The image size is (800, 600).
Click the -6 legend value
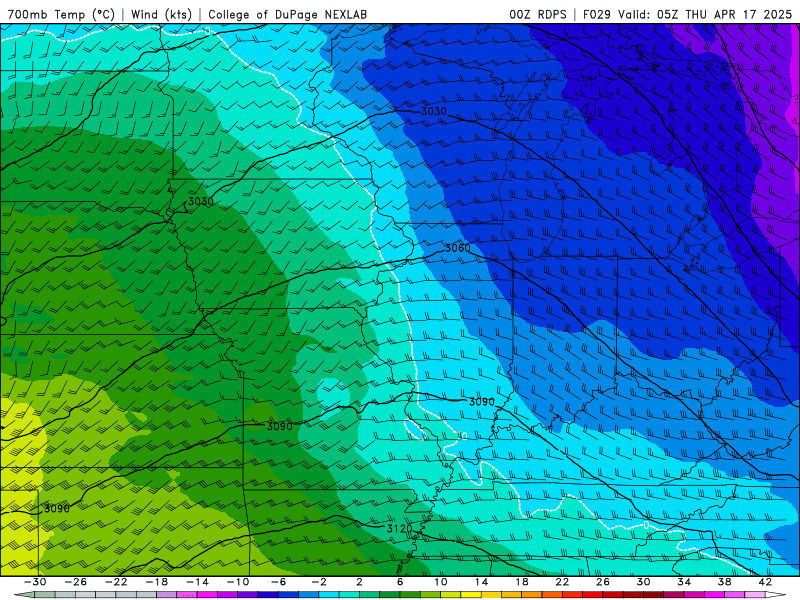(279, 582)
